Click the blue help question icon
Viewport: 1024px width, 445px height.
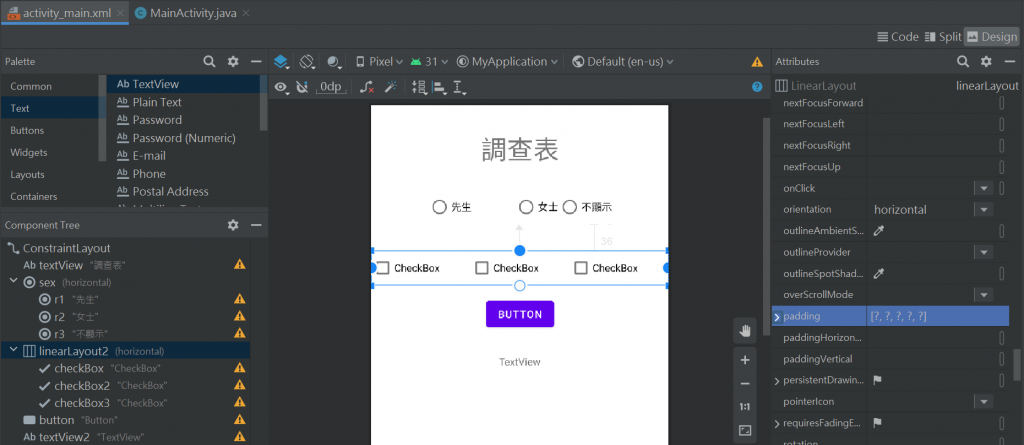coord(757,86)
